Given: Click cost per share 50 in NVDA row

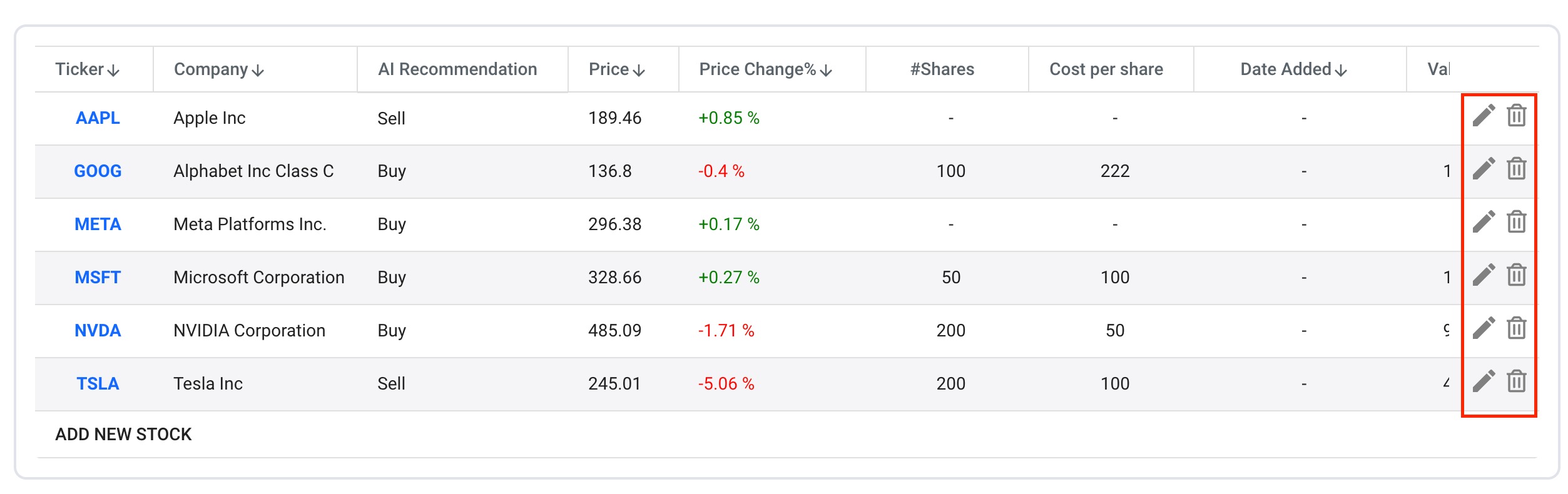Looking at the screenshot, I should tap(1115, 331).
